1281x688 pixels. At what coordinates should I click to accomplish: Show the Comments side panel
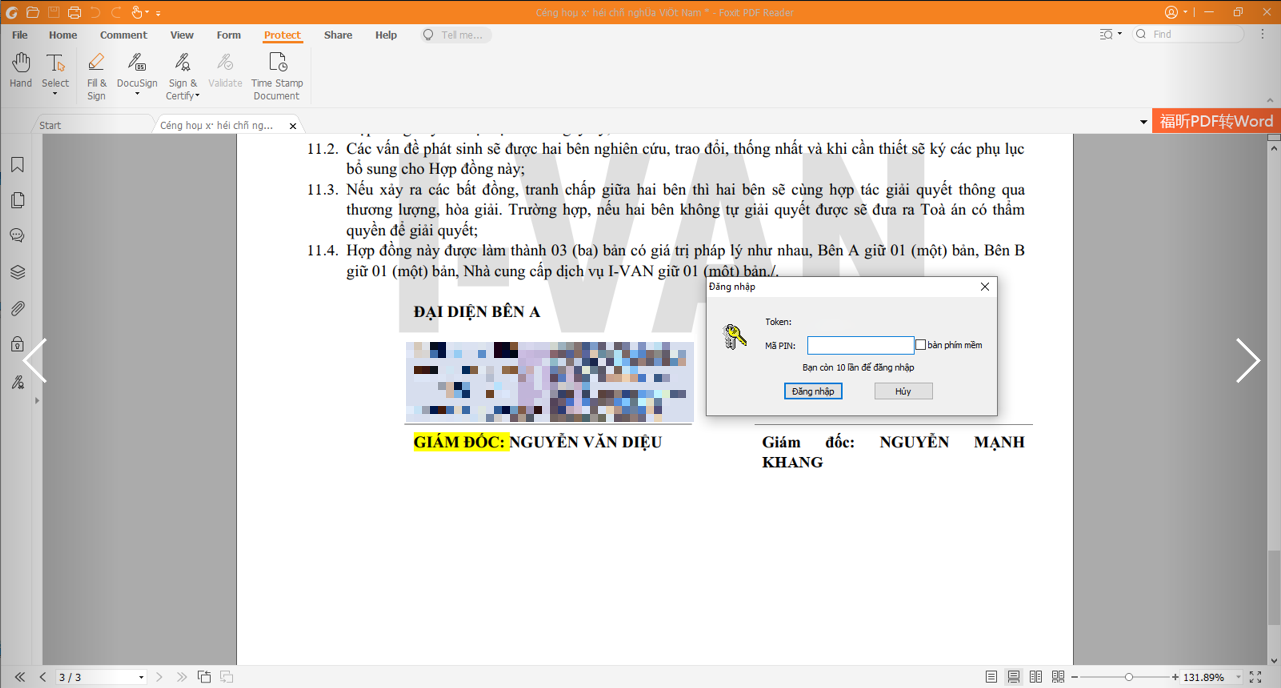click(17, 237)
